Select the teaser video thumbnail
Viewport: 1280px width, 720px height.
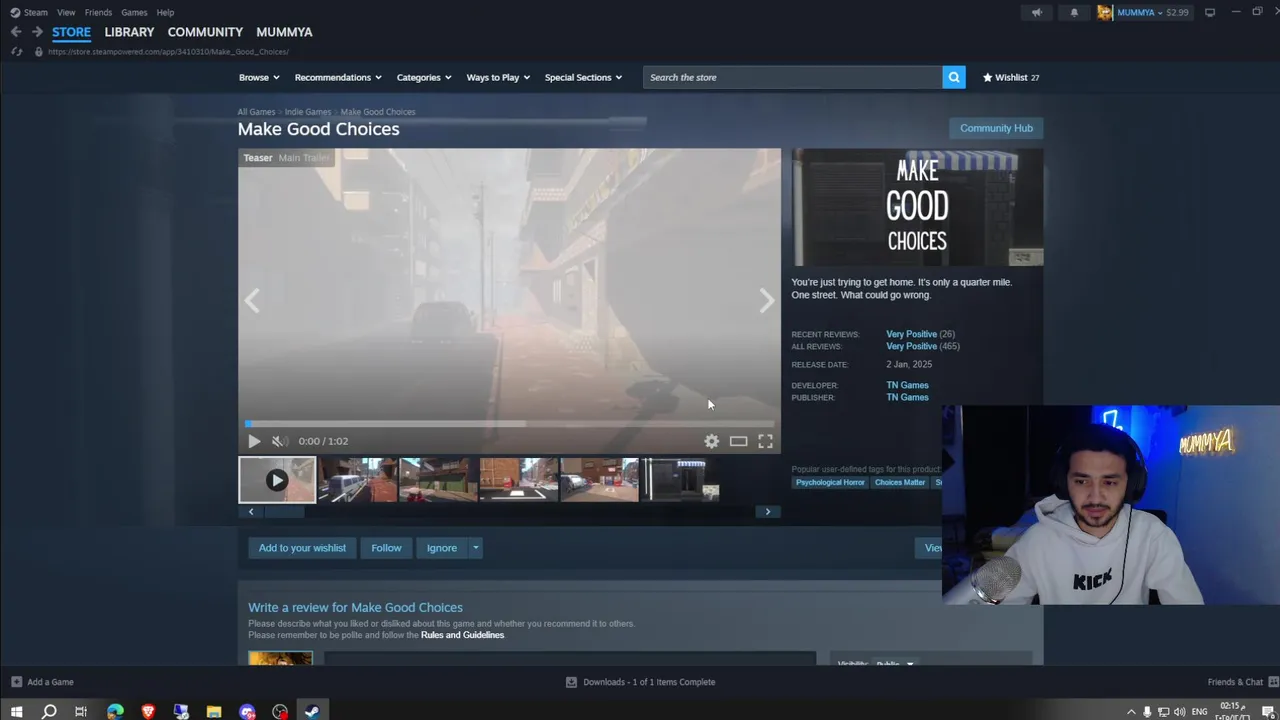pyautogui.click(x=277, y=480)
